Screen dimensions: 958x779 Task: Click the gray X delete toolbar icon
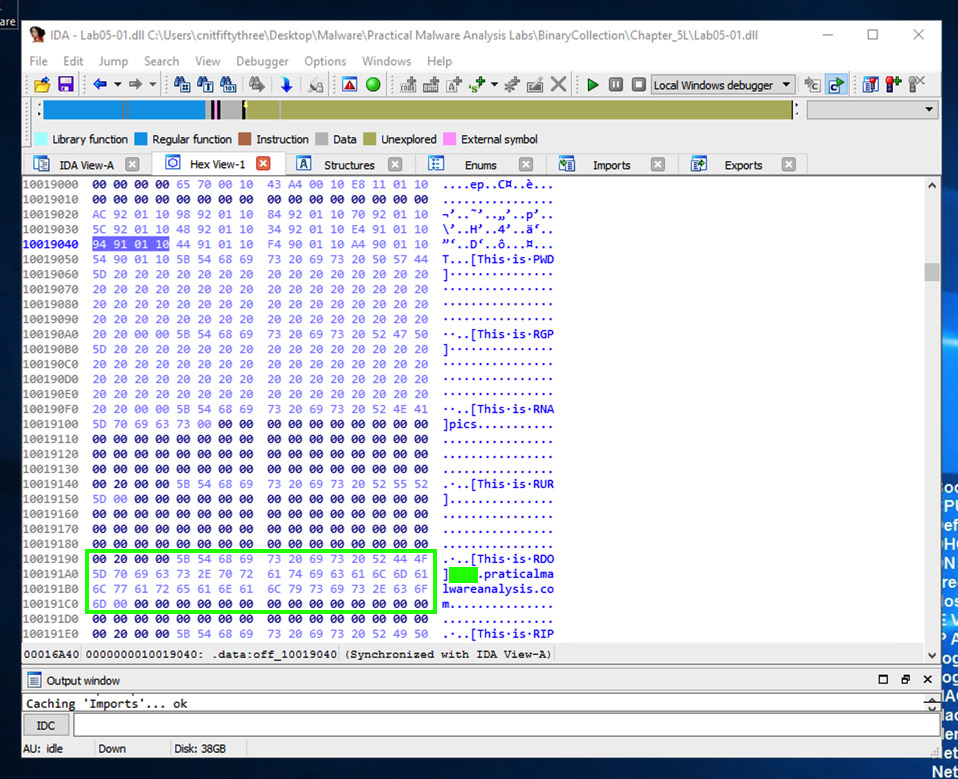tap(559, 85)
